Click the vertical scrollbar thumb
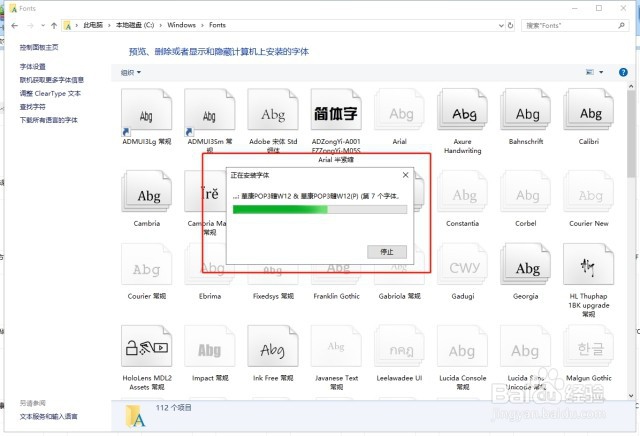The image size is (640, 436). (631, 133)
